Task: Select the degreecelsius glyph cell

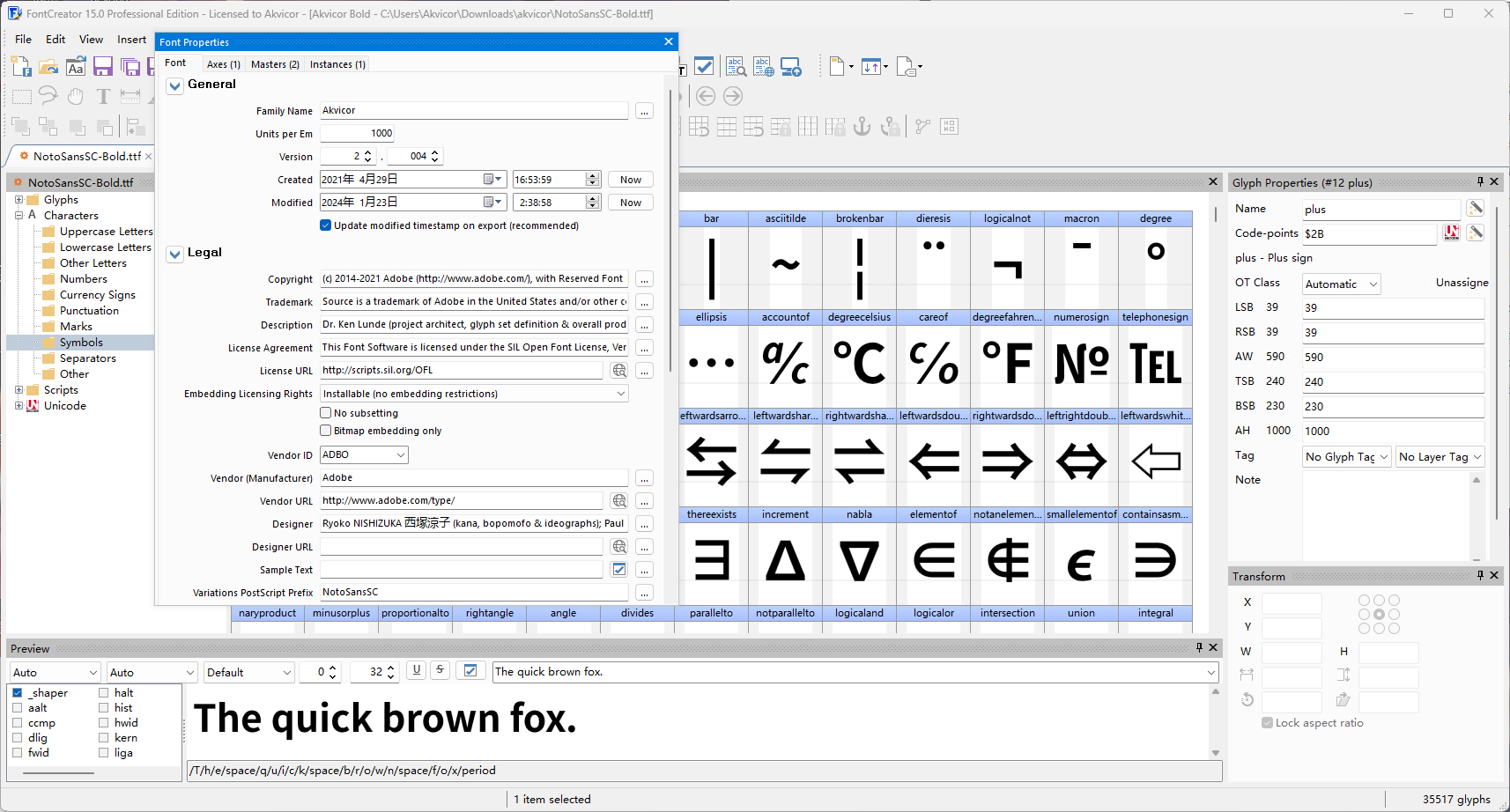Action: [859, 357]
